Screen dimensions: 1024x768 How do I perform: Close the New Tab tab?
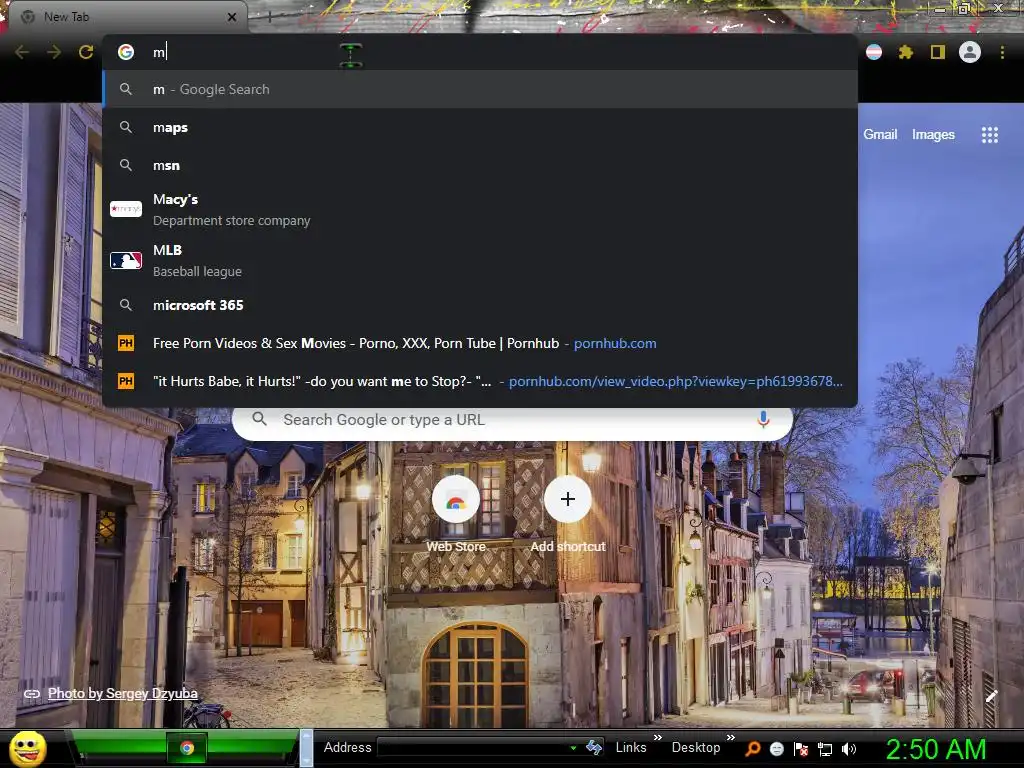[x=232, y=17]
